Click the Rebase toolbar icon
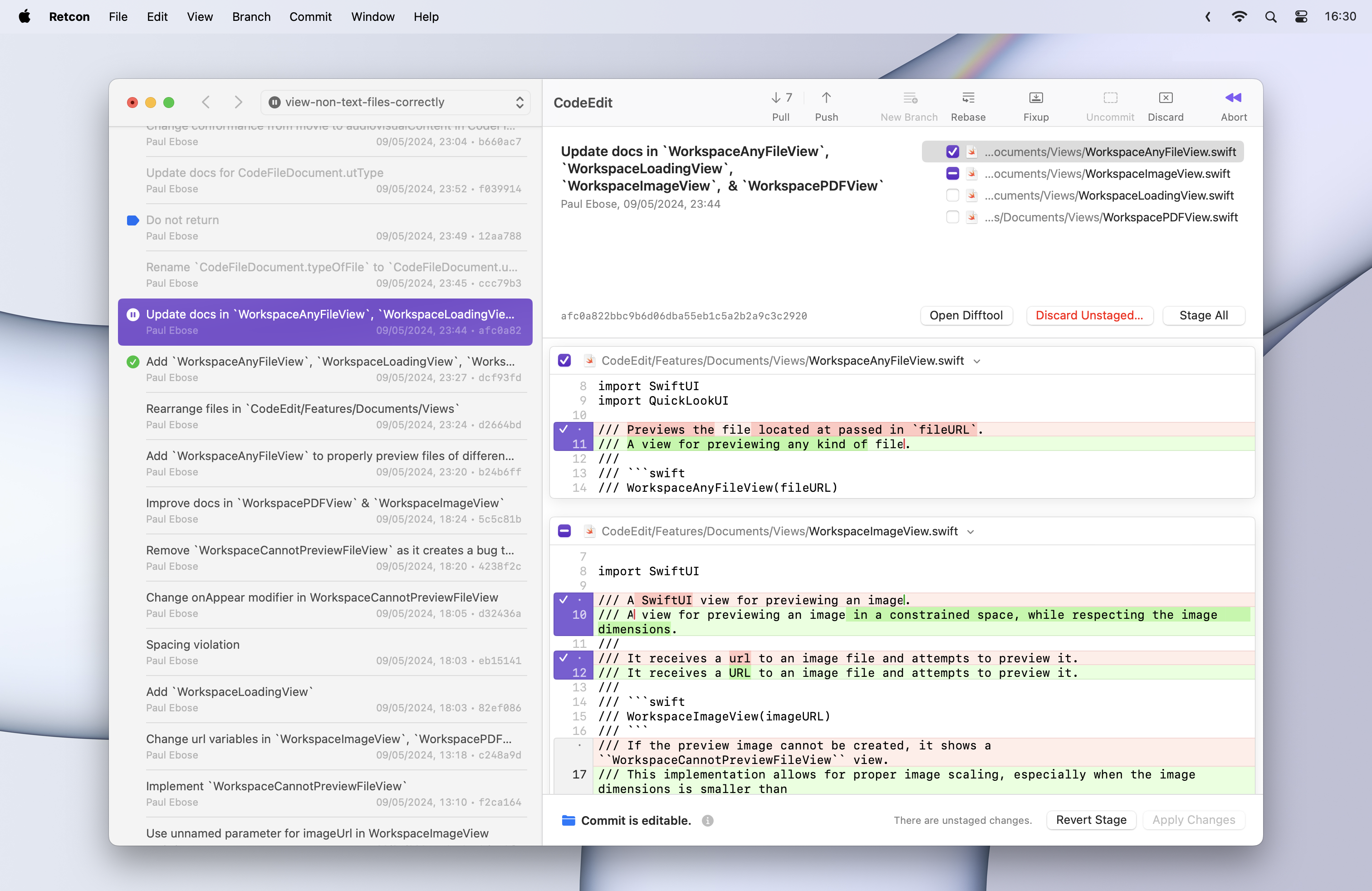The width and height of the screenshot is (1372, 891). point(968,98)
